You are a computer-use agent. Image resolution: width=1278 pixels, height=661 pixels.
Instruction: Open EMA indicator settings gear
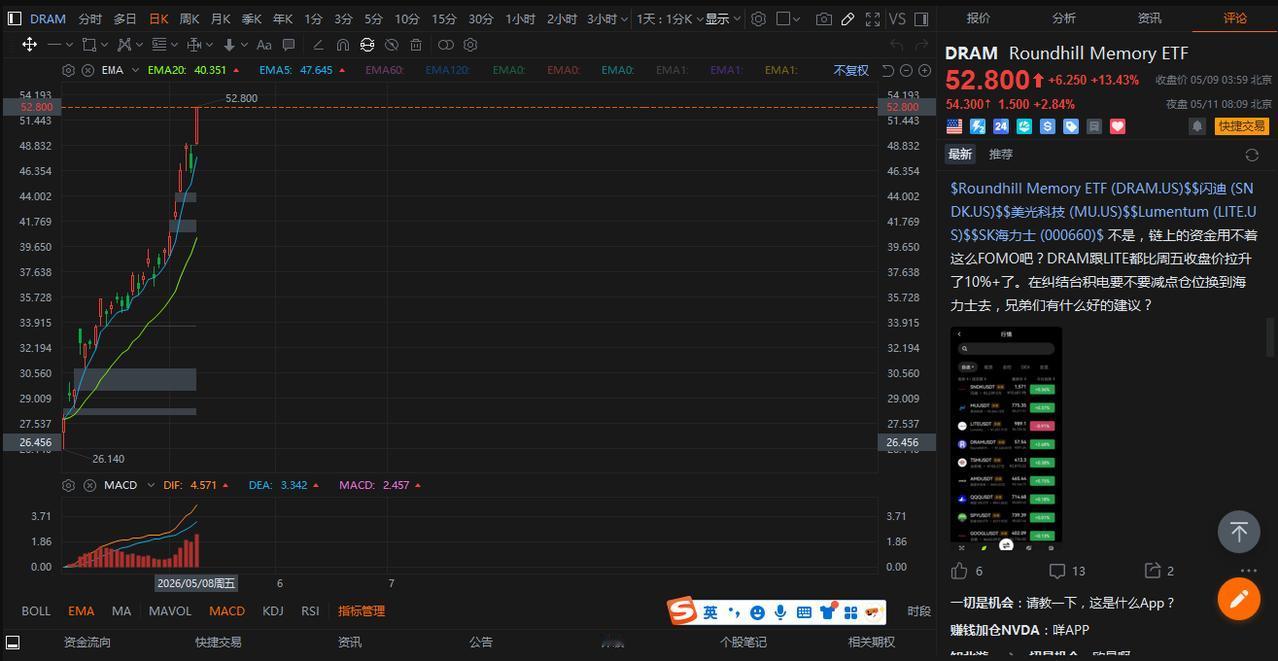[68, 70]
